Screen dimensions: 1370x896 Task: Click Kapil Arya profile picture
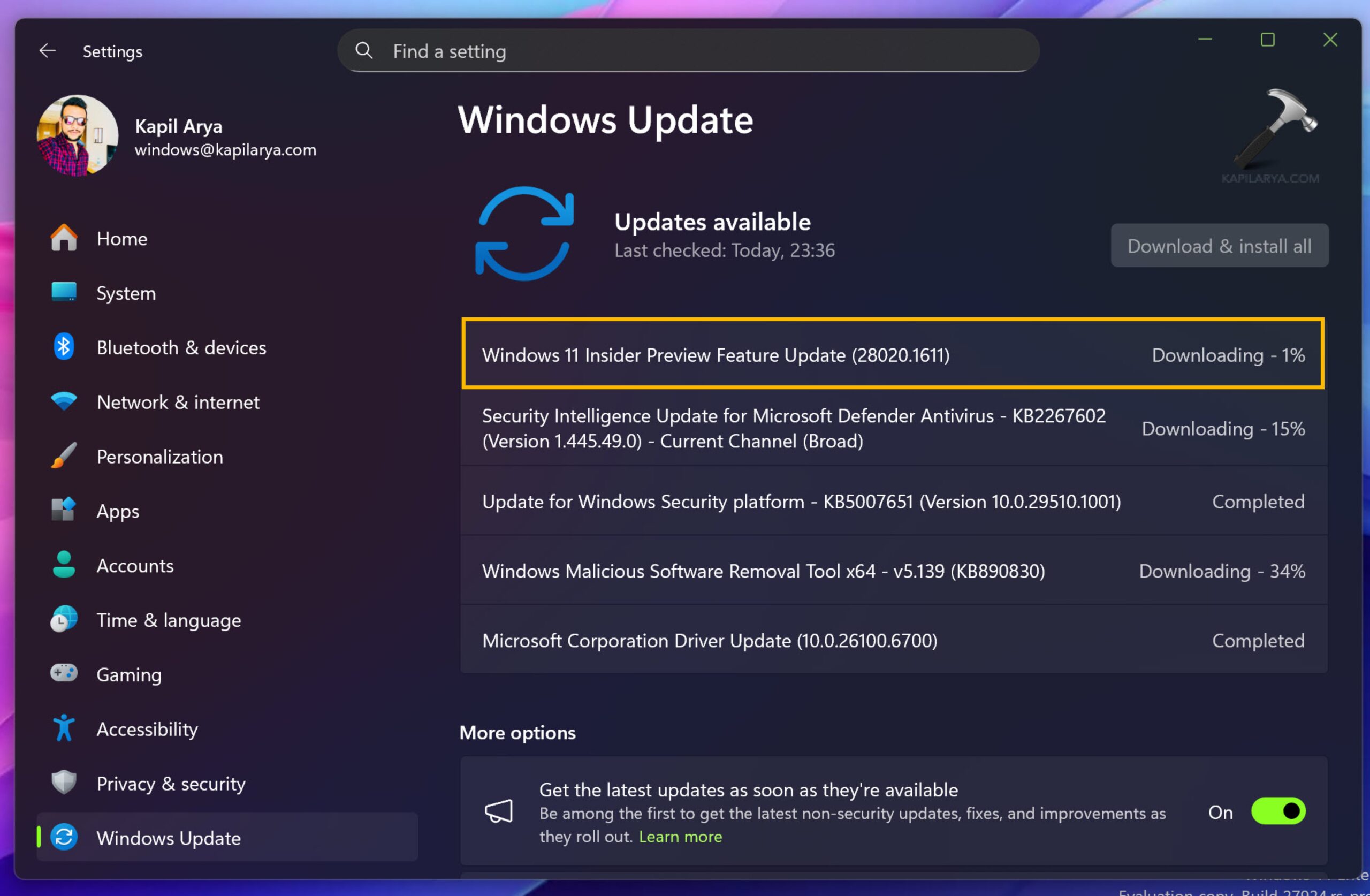(x=77, y=136)
